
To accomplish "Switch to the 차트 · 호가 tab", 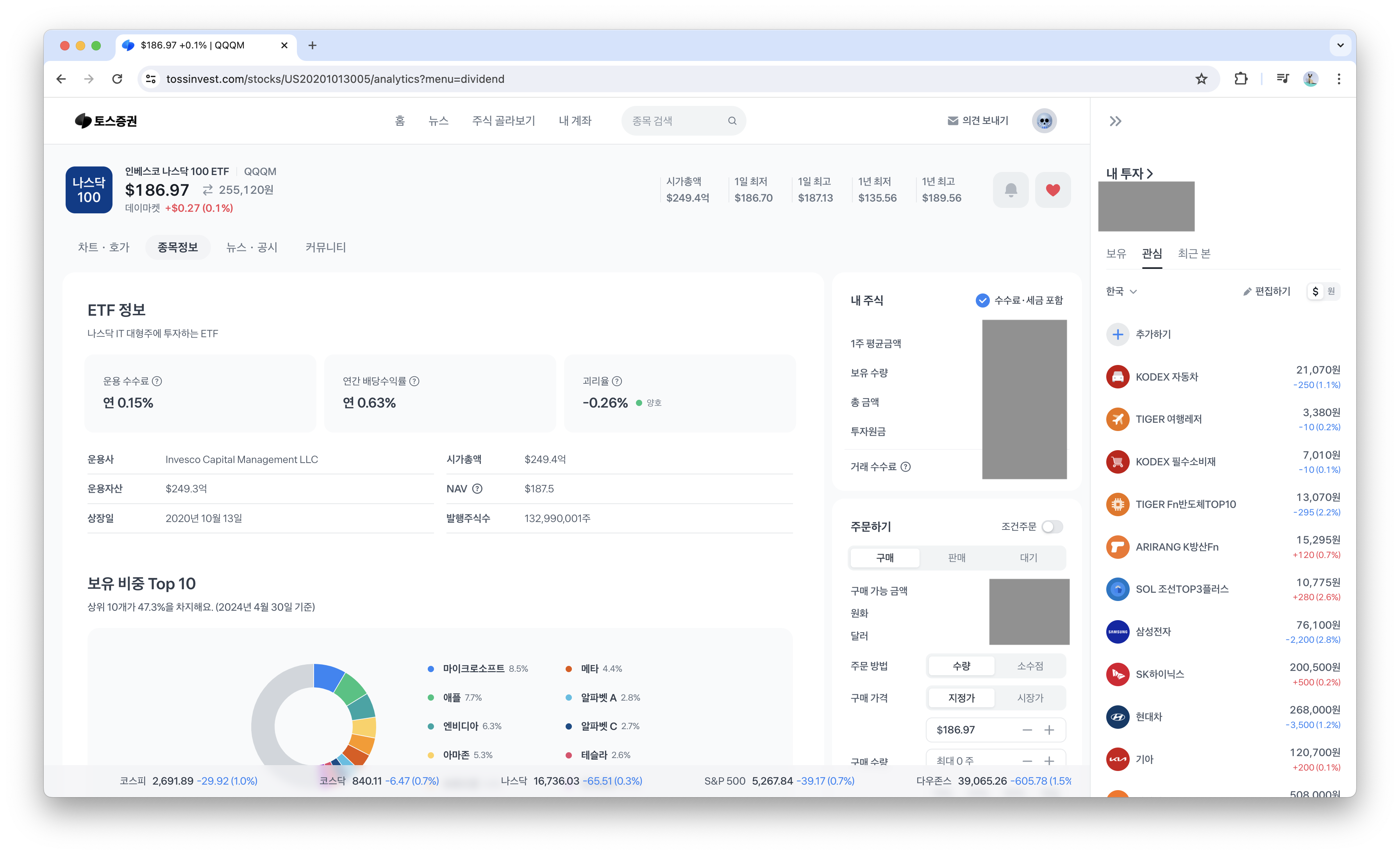I will point(104,247).
